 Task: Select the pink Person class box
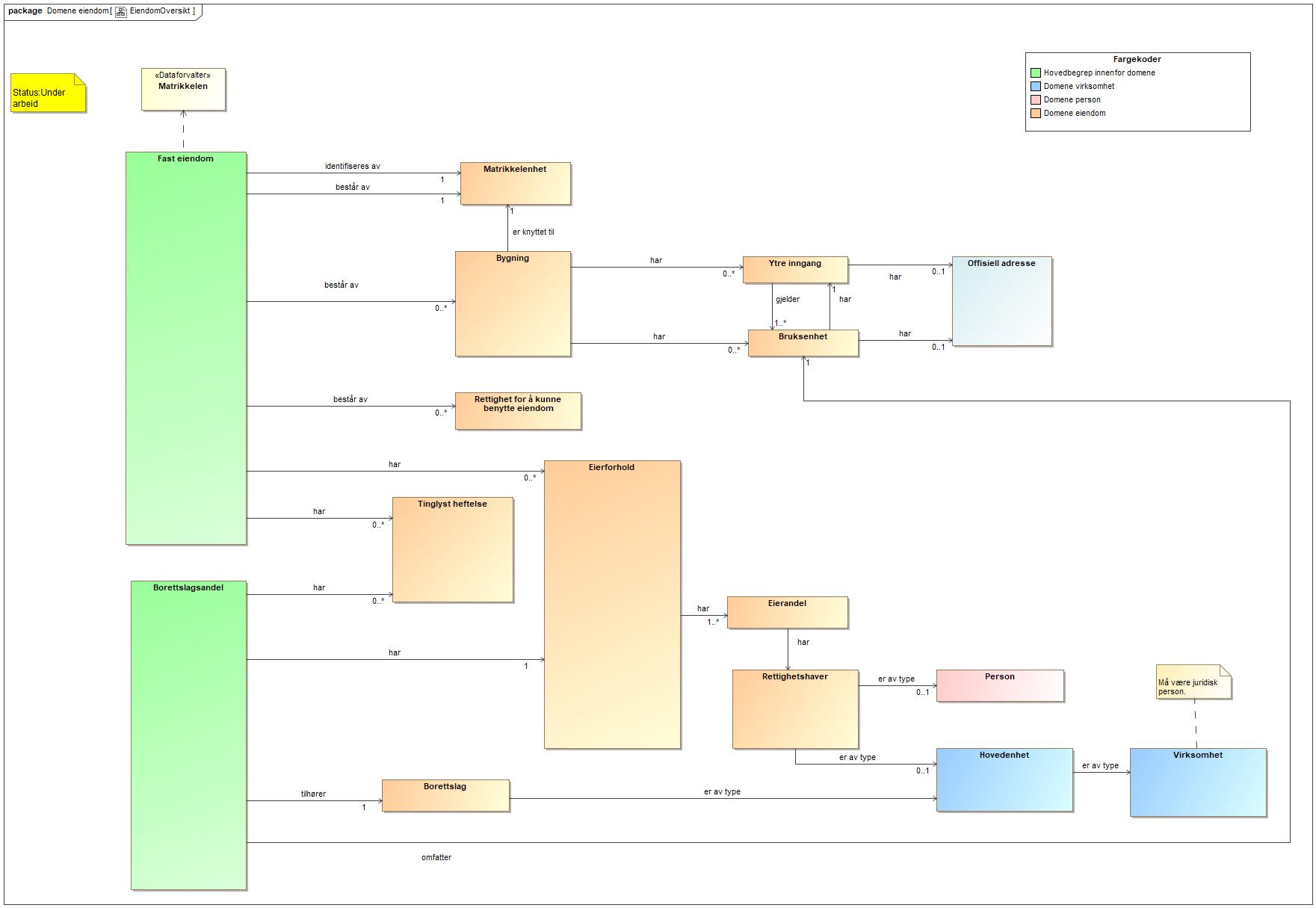click(999, 685)
